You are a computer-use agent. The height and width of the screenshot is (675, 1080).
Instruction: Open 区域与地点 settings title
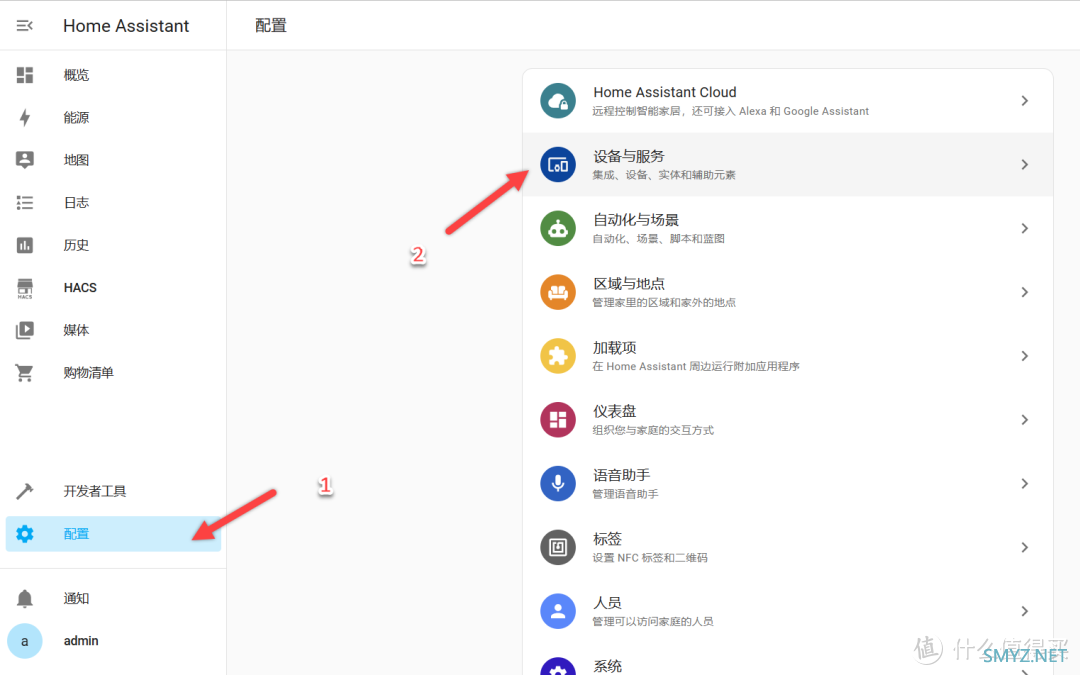(629, 284)
